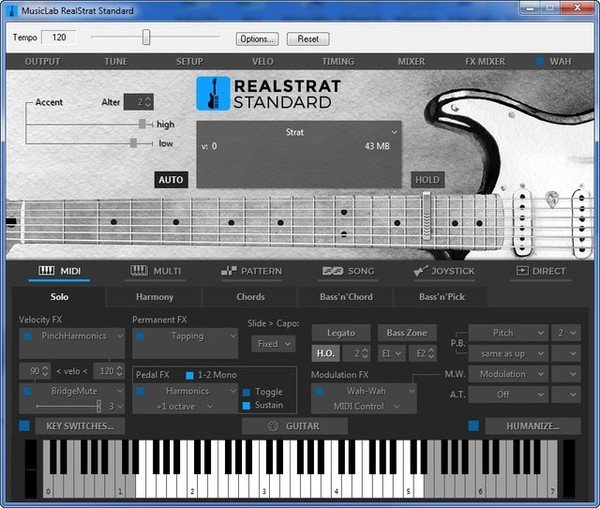Switch to the Bass'n'Pick tab
The height and width of the screenshot is (508, 600).
tap(442, 297)
